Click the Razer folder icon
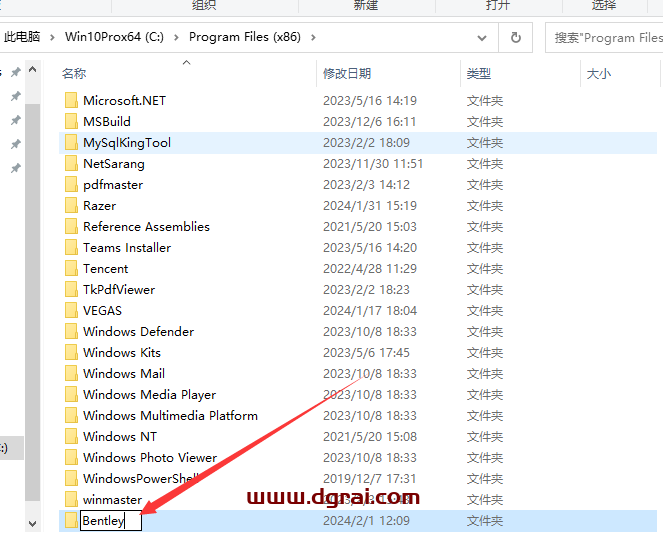663x534 pixels. click(71, 205)
